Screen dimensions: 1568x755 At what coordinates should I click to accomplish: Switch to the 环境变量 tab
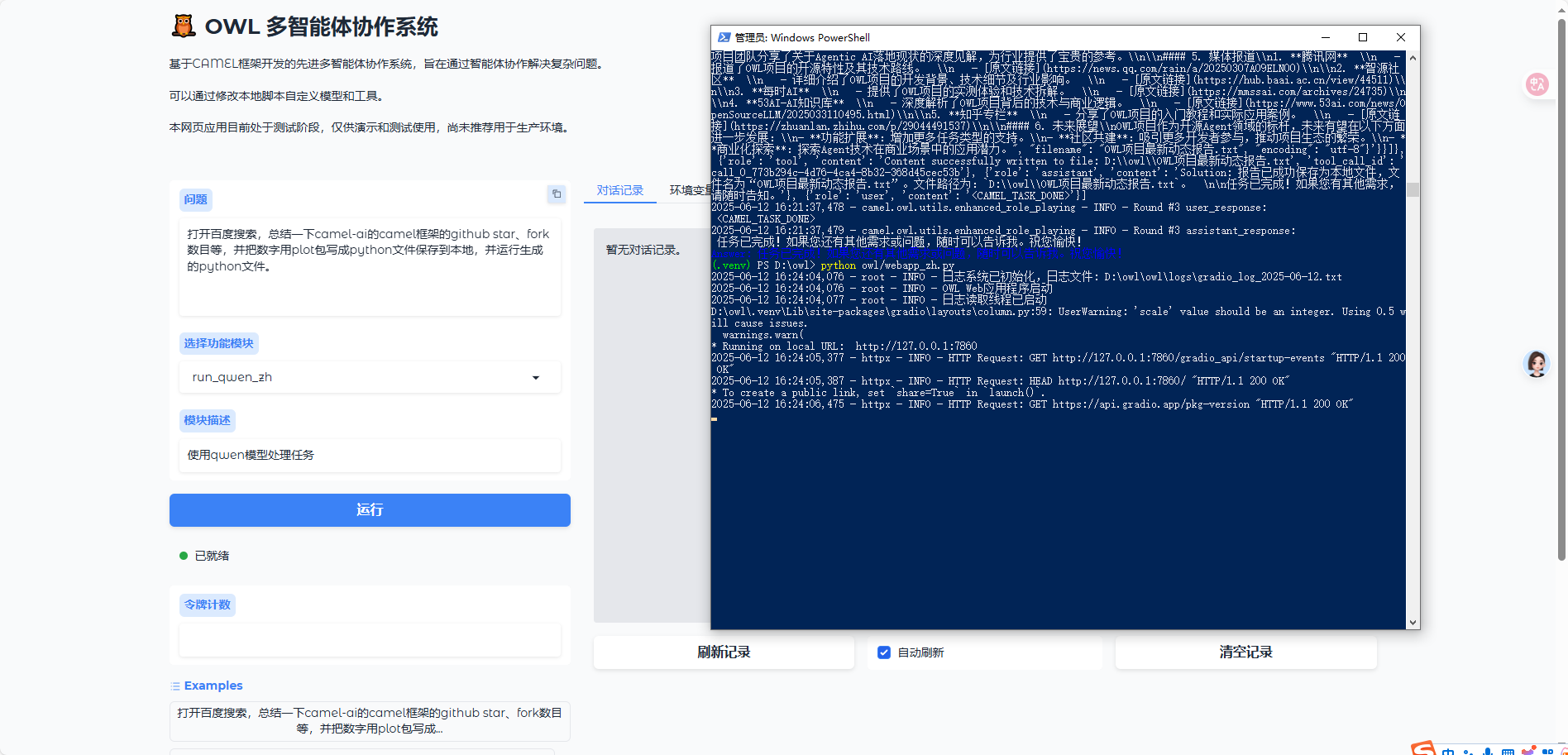click(x=691, y=190)
